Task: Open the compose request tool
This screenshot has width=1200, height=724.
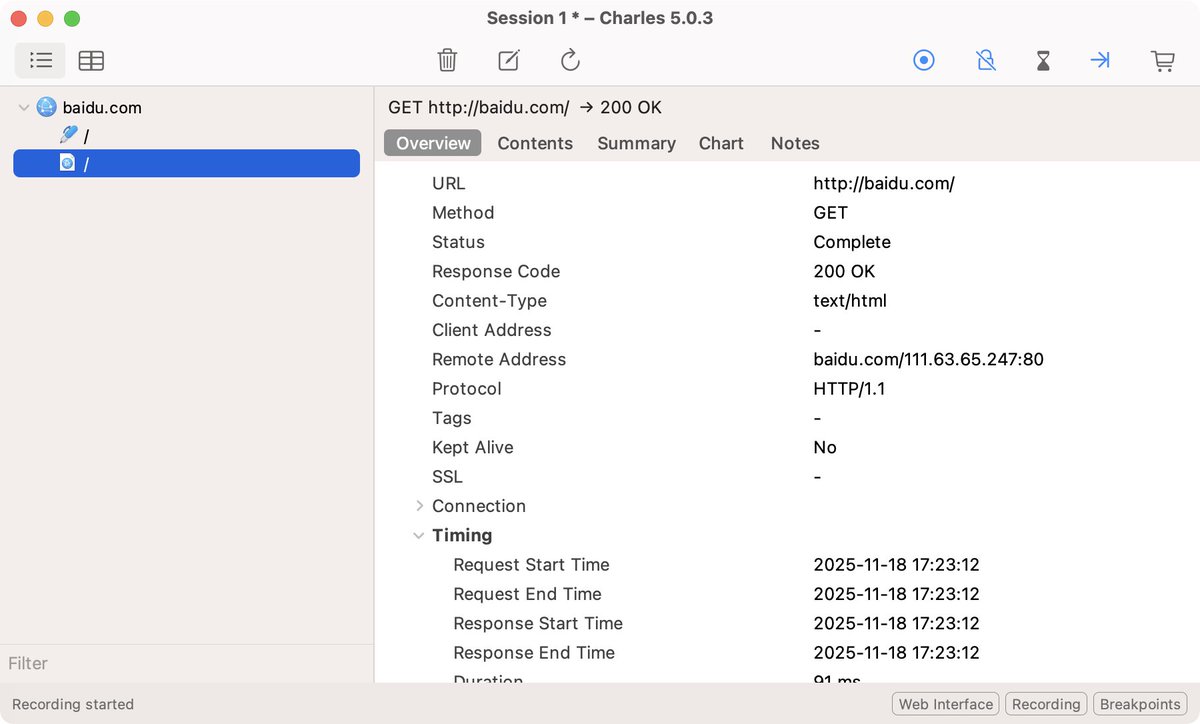Action: pos(509,61)
